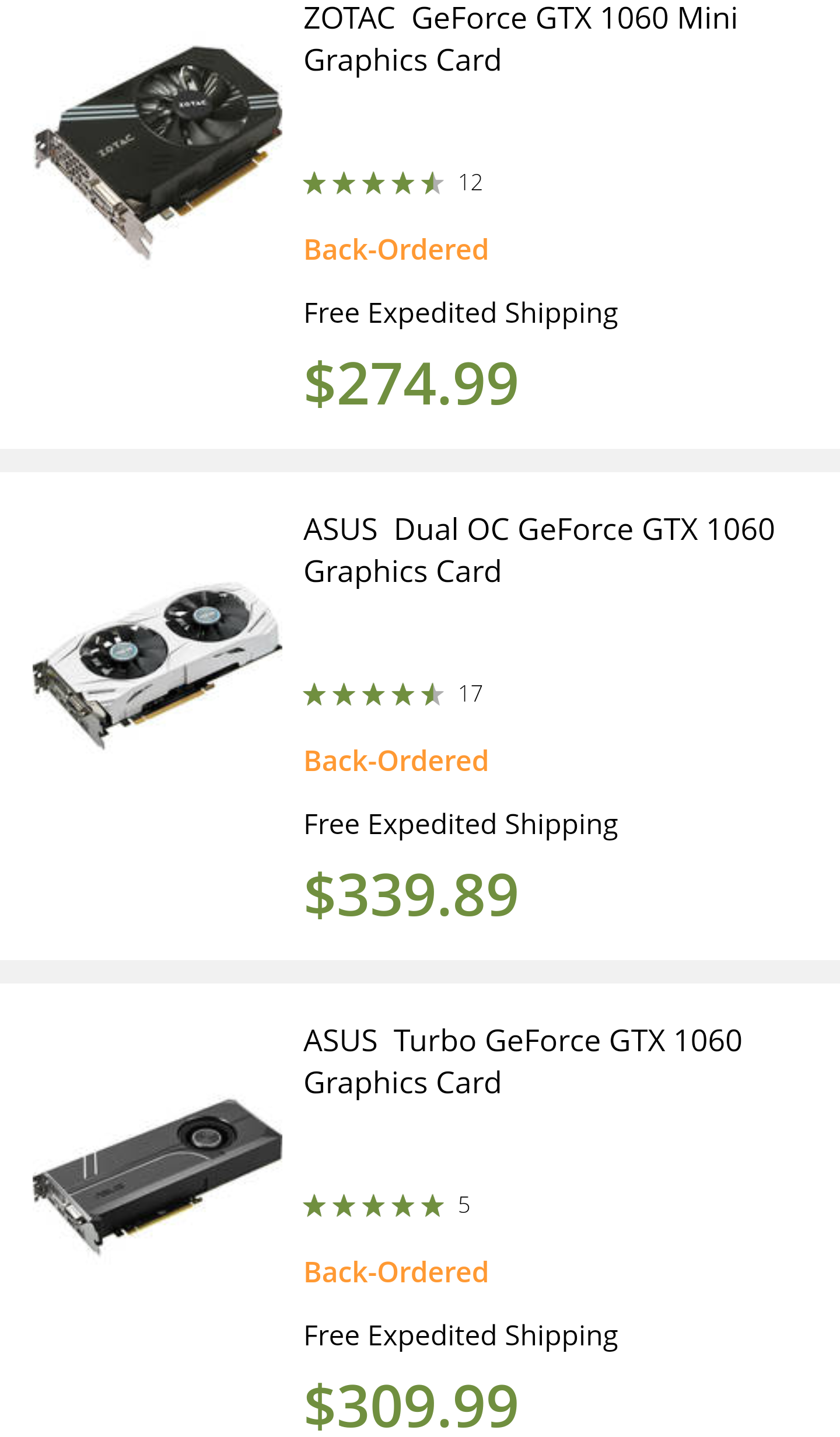This screenshot has width=840, height=1437.
Task: Click the ASUS Dual OC Back-Ordered label
Action: pyautogui.click(x=396, y=761)
